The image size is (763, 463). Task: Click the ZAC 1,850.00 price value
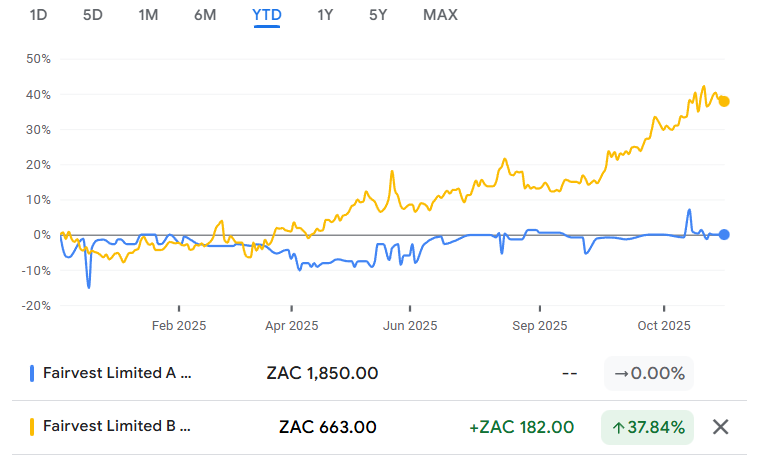coord(322,373)
